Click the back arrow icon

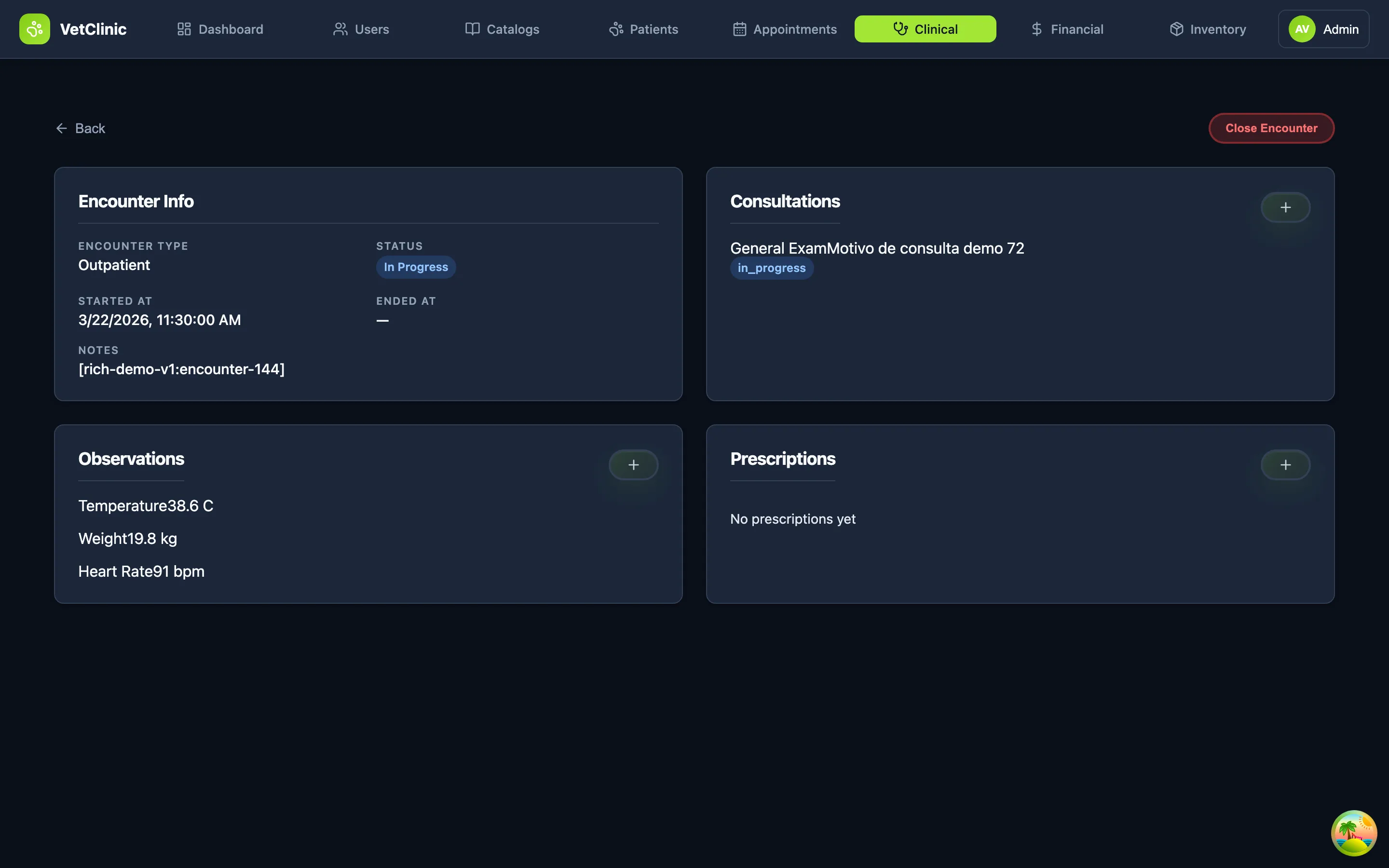(x=61, y=128)
